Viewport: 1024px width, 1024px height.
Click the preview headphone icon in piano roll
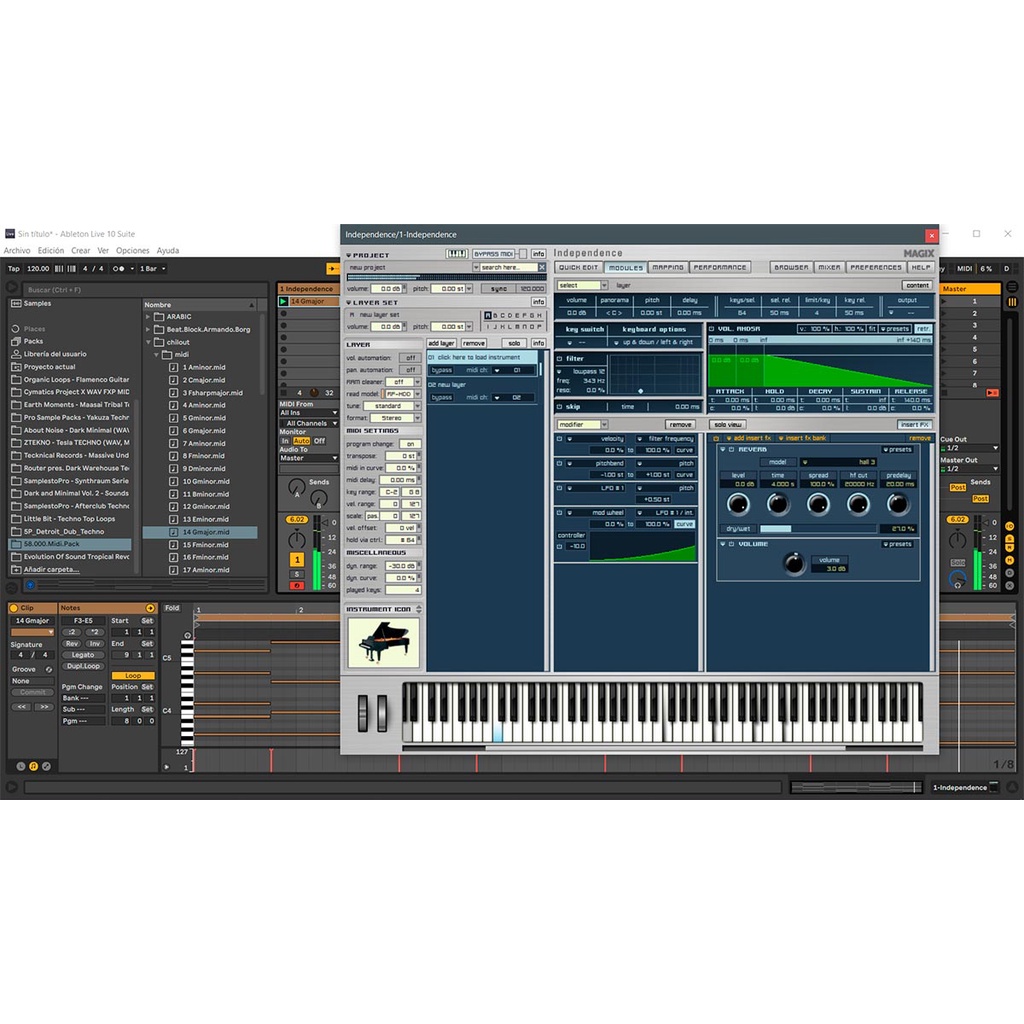(187, 635)
